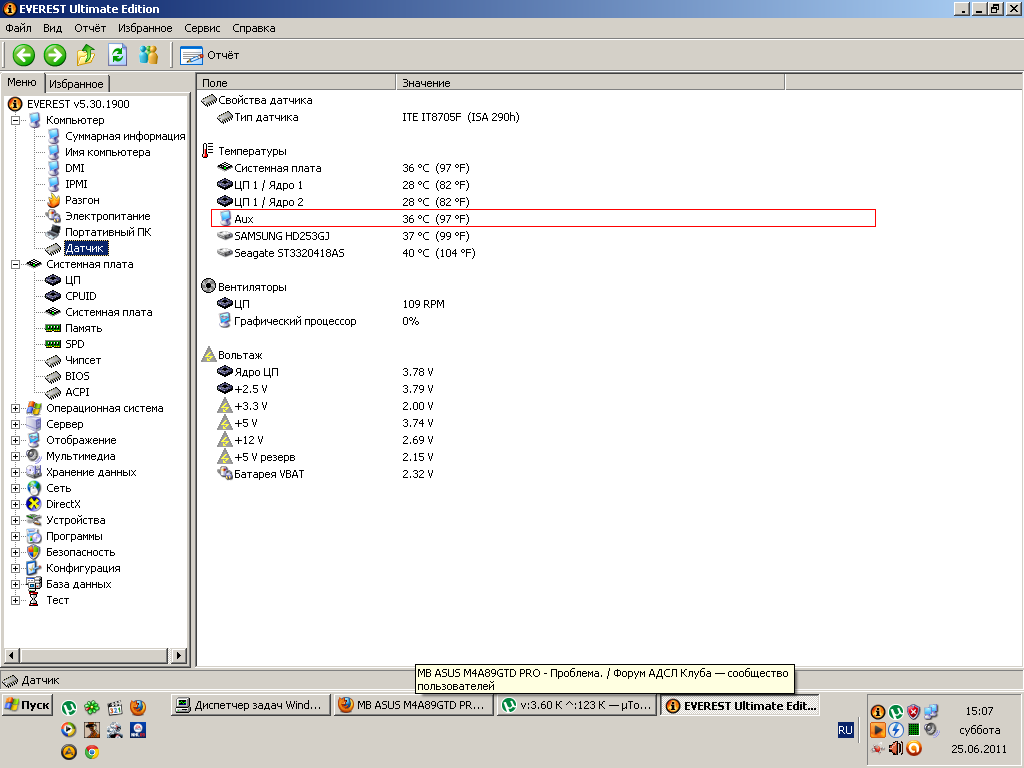Click the Безопасность shield icon

coord(34,552)
